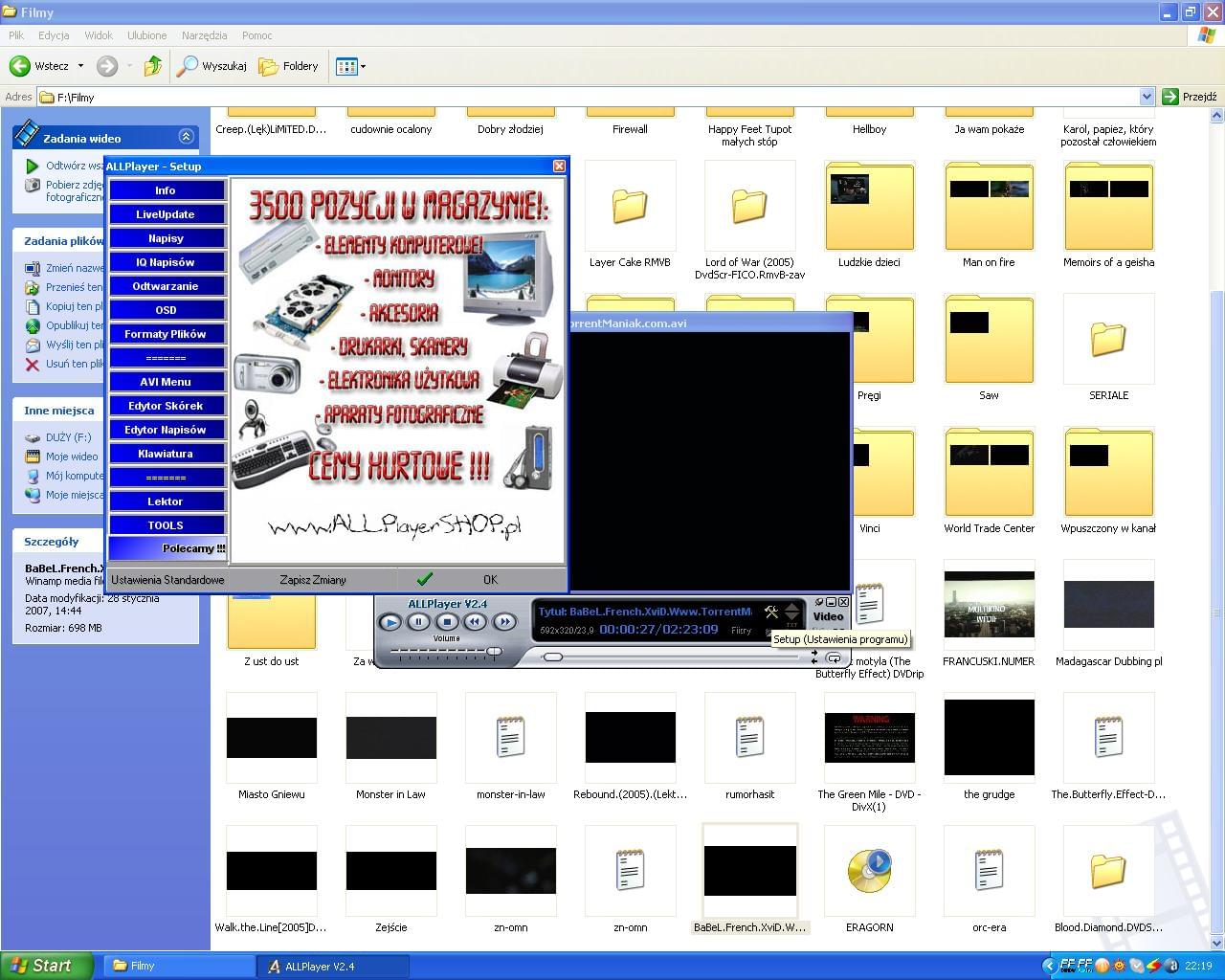Viewport: 1225px width, 980px height.
Task: Click the Zmień nazwę task link
Action: tap(75, 268)
